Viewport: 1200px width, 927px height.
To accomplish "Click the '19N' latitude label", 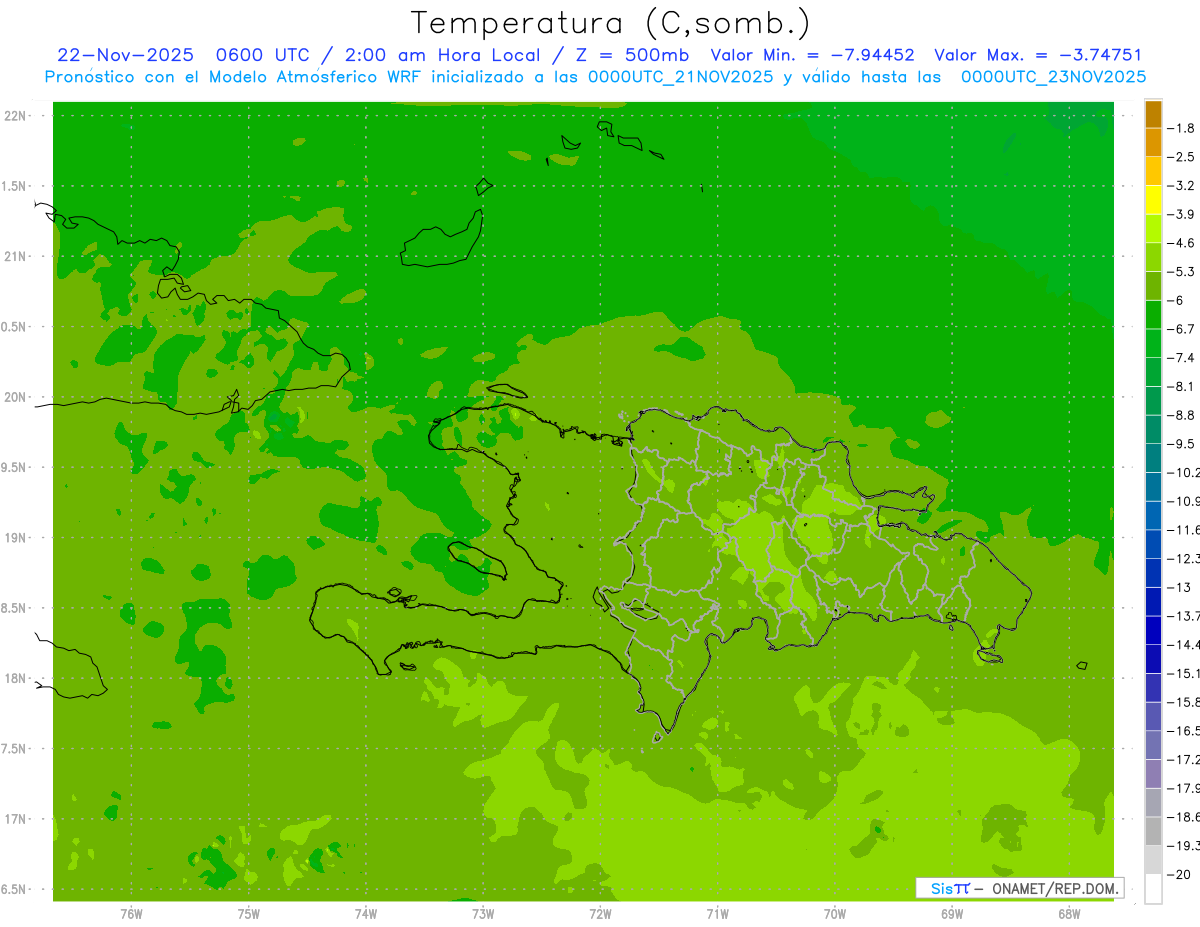I will click(x=15, y=538).
